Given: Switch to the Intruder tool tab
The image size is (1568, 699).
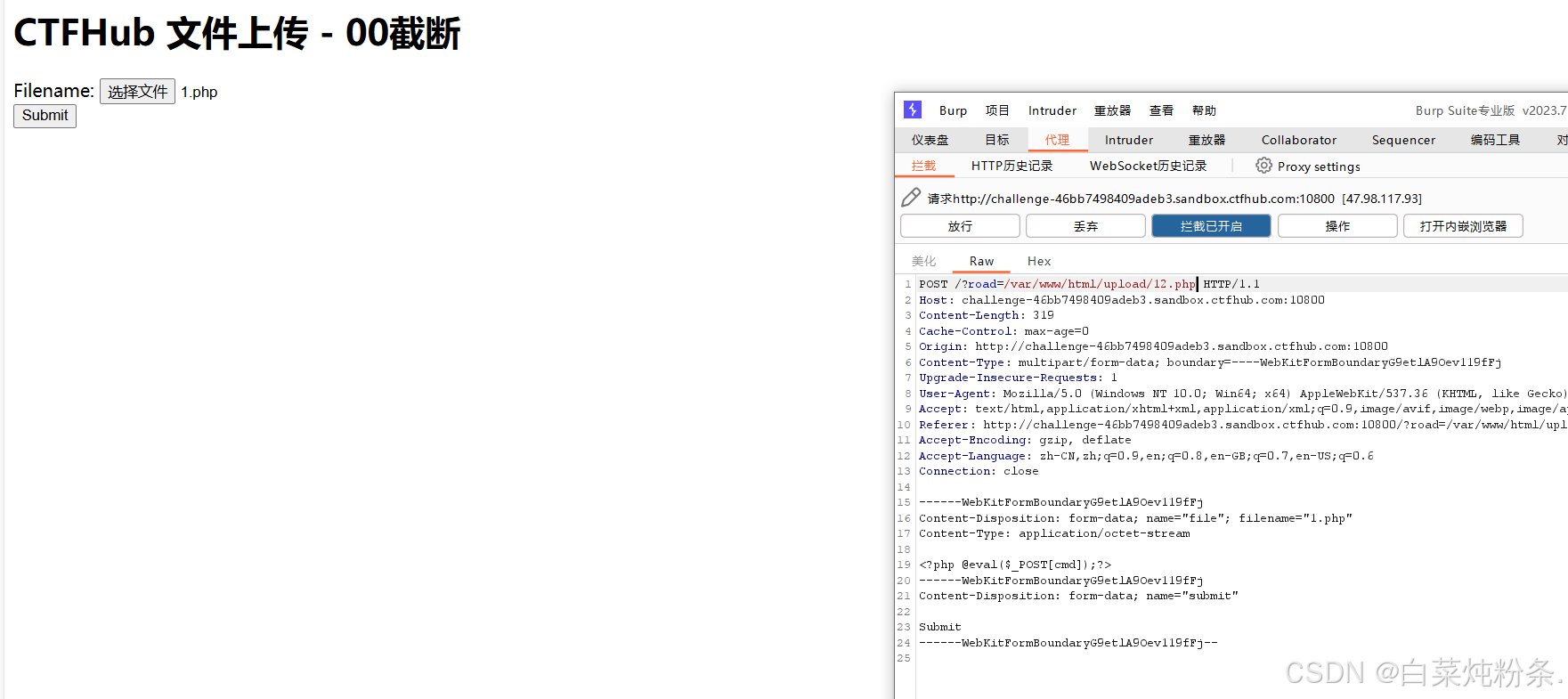Looking at the screenshot, I should pyautogui.click(x=1129, y=140).
